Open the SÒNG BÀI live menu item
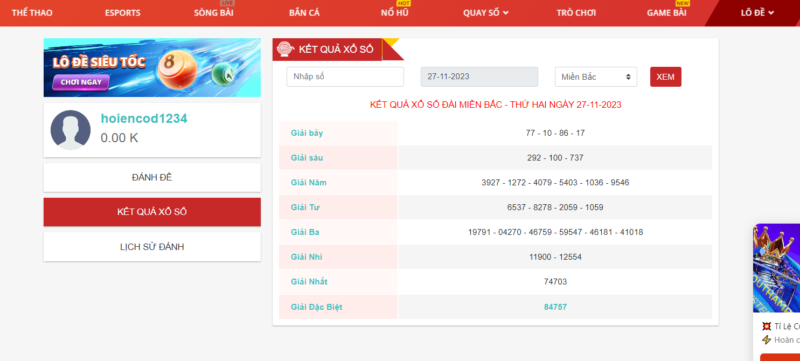Screen dimensions: 800x361 click(214, 13)
